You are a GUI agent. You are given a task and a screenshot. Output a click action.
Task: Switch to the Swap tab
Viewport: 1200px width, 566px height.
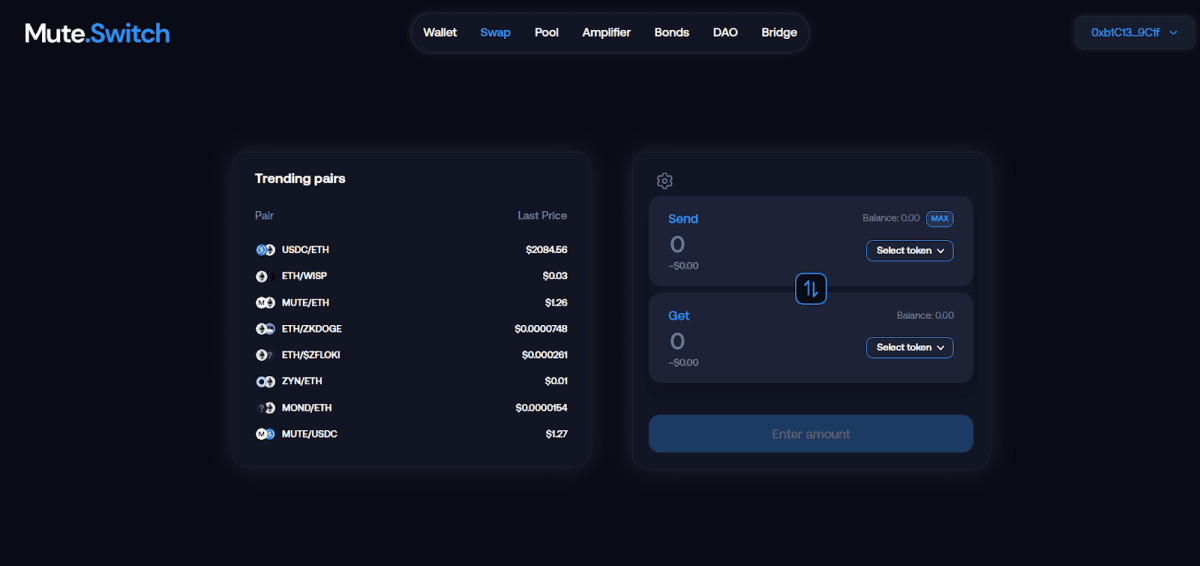[x=495, y=32]
